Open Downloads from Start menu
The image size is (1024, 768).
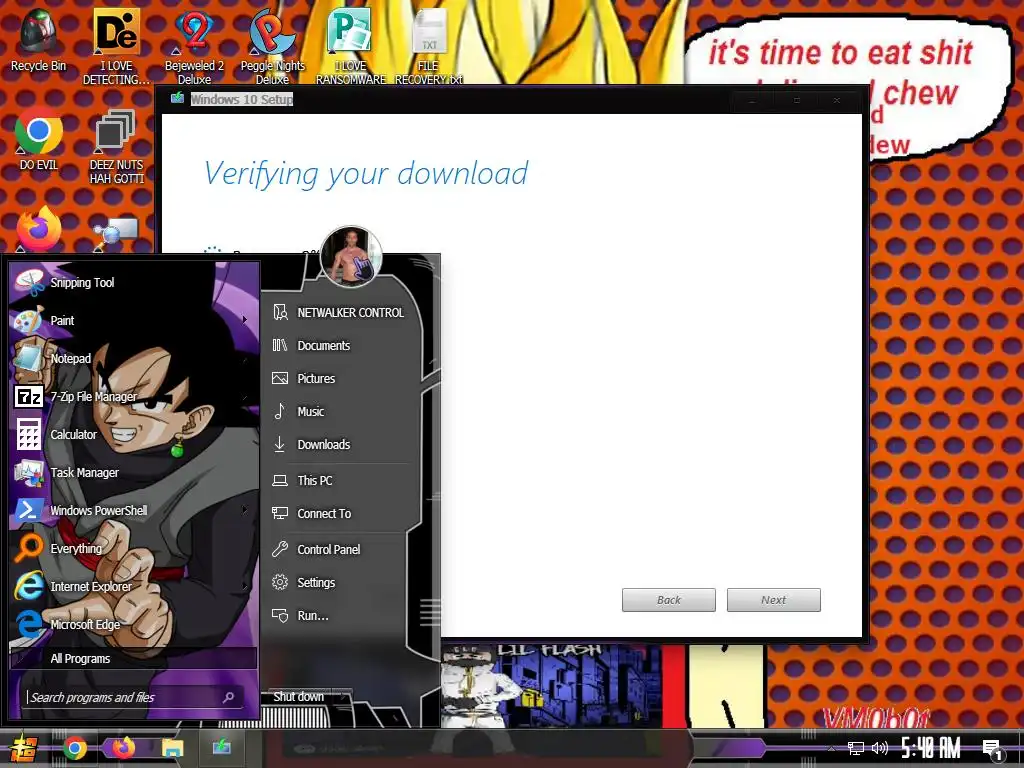point(339,445)
